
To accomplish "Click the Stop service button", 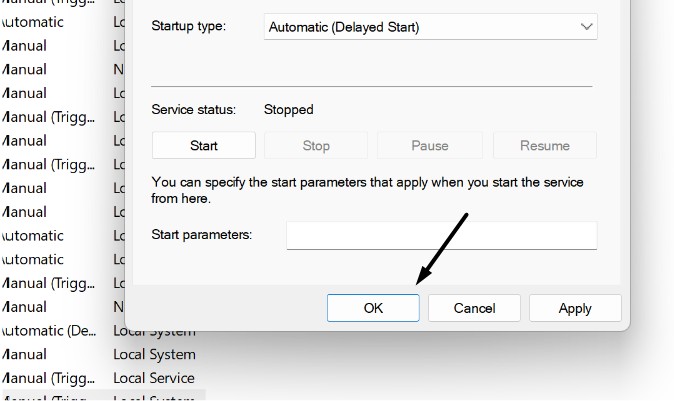I will click(x=316, y=145).
